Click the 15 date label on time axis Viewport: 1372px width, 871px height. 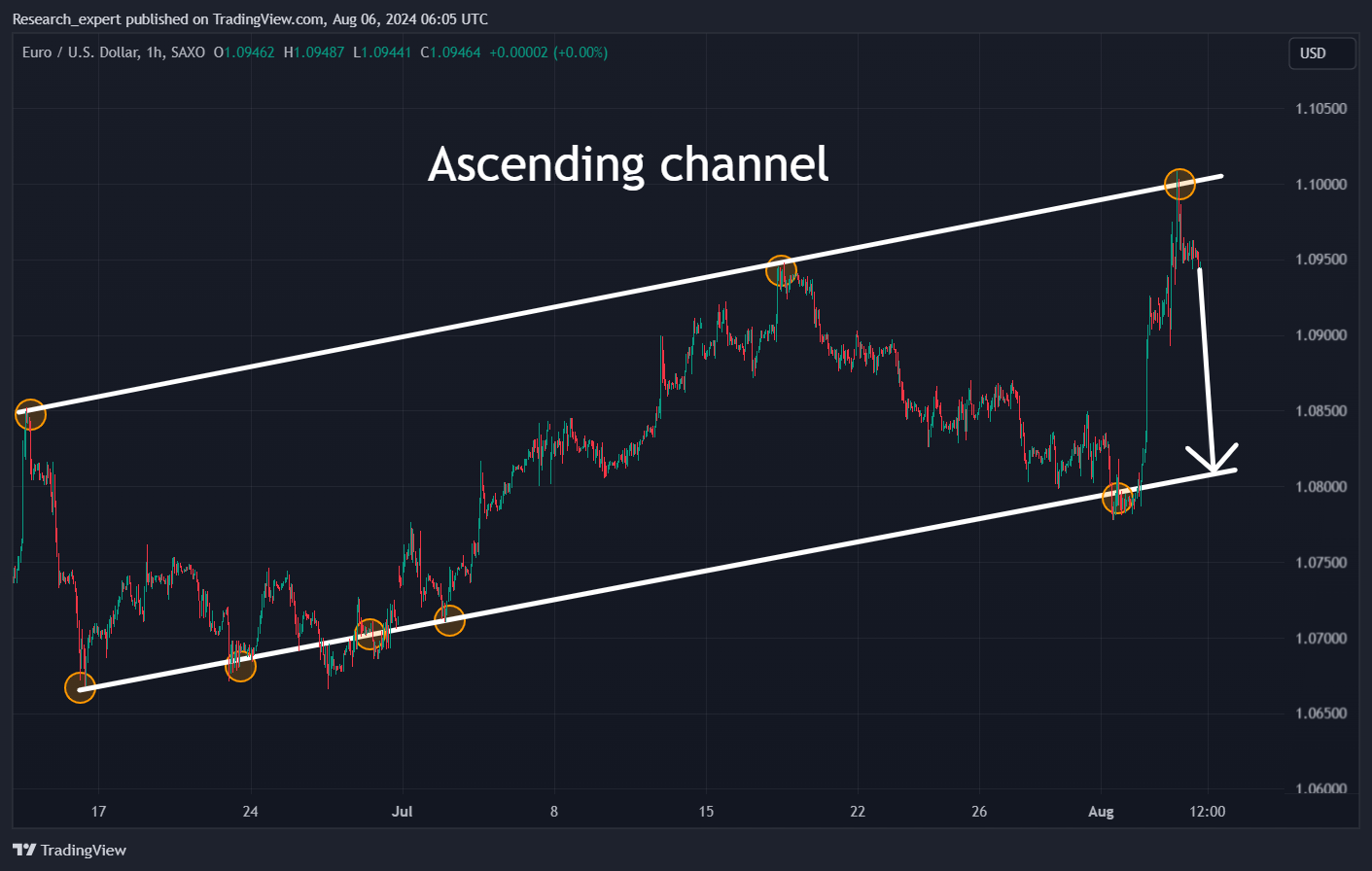pyautogui.click(x=706, y=812)
